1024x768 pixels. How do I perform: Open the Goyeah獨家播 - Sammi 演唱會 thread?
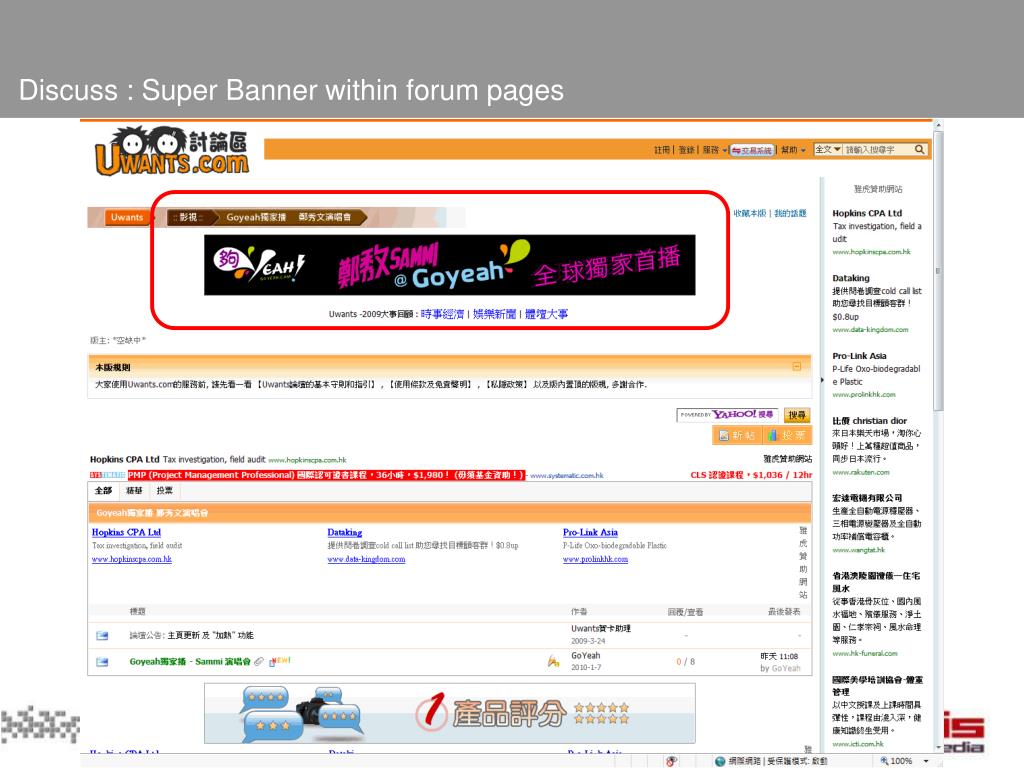tap(190, 662)
